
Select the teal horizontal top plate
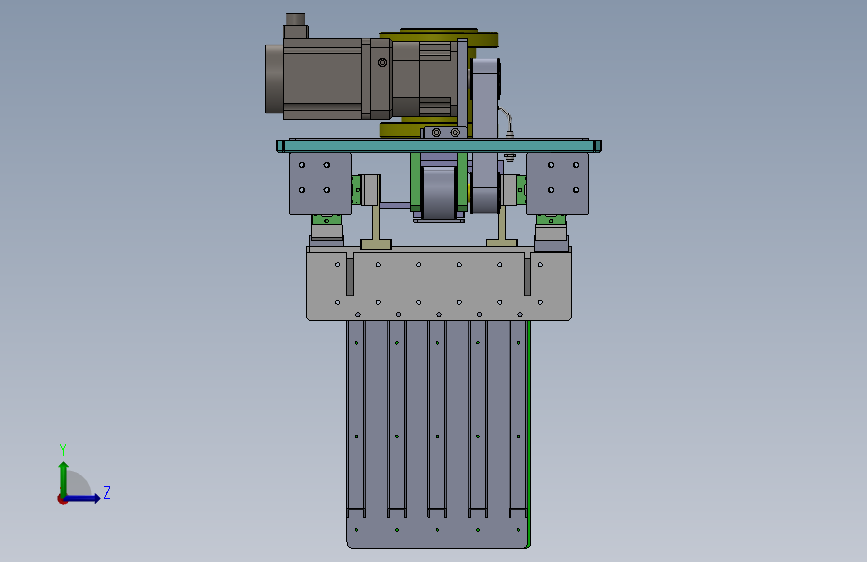439,145
